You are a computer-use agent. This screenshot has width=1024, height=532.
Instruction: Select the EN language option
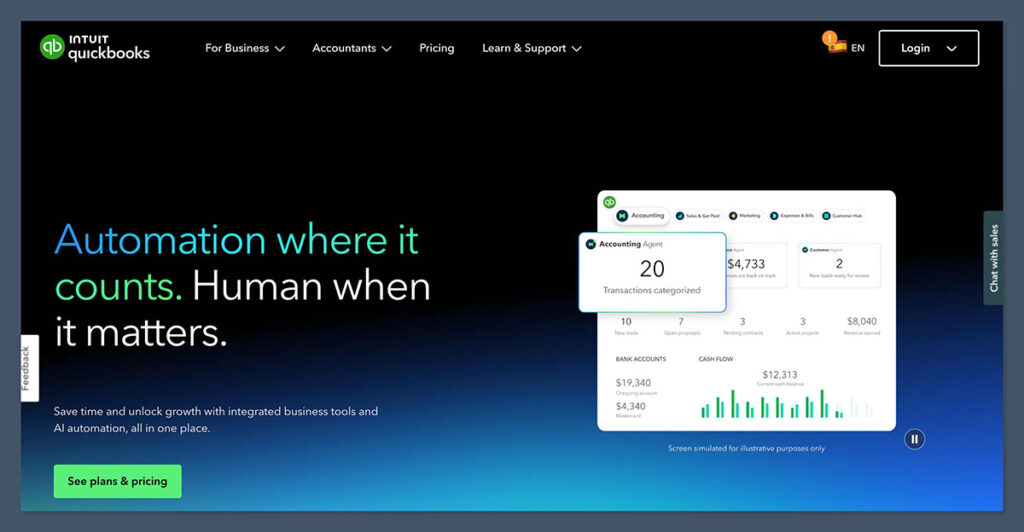pos(857,48)
